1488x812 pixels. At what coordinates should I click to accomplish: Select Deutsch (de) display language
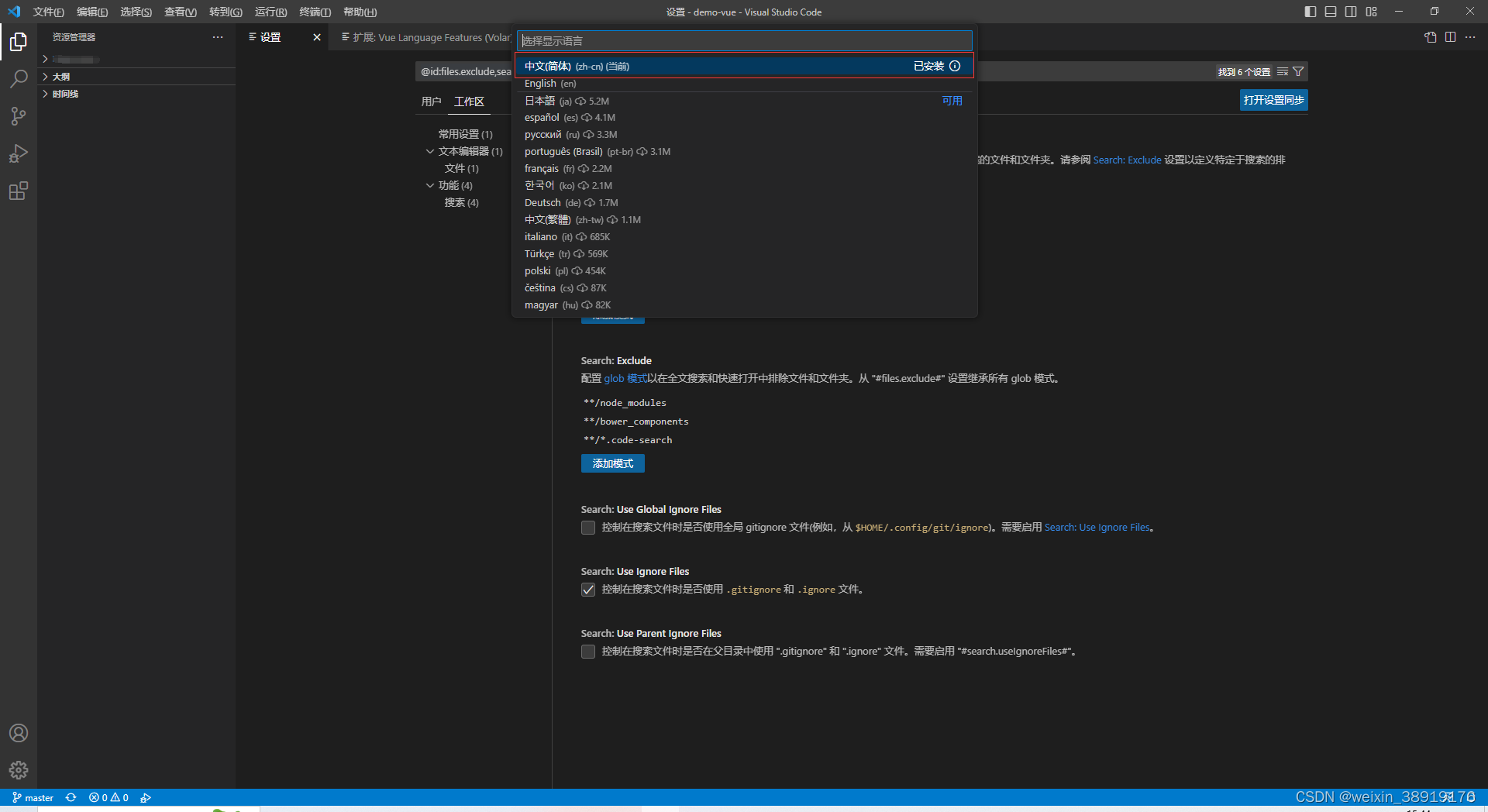point(744,203)
